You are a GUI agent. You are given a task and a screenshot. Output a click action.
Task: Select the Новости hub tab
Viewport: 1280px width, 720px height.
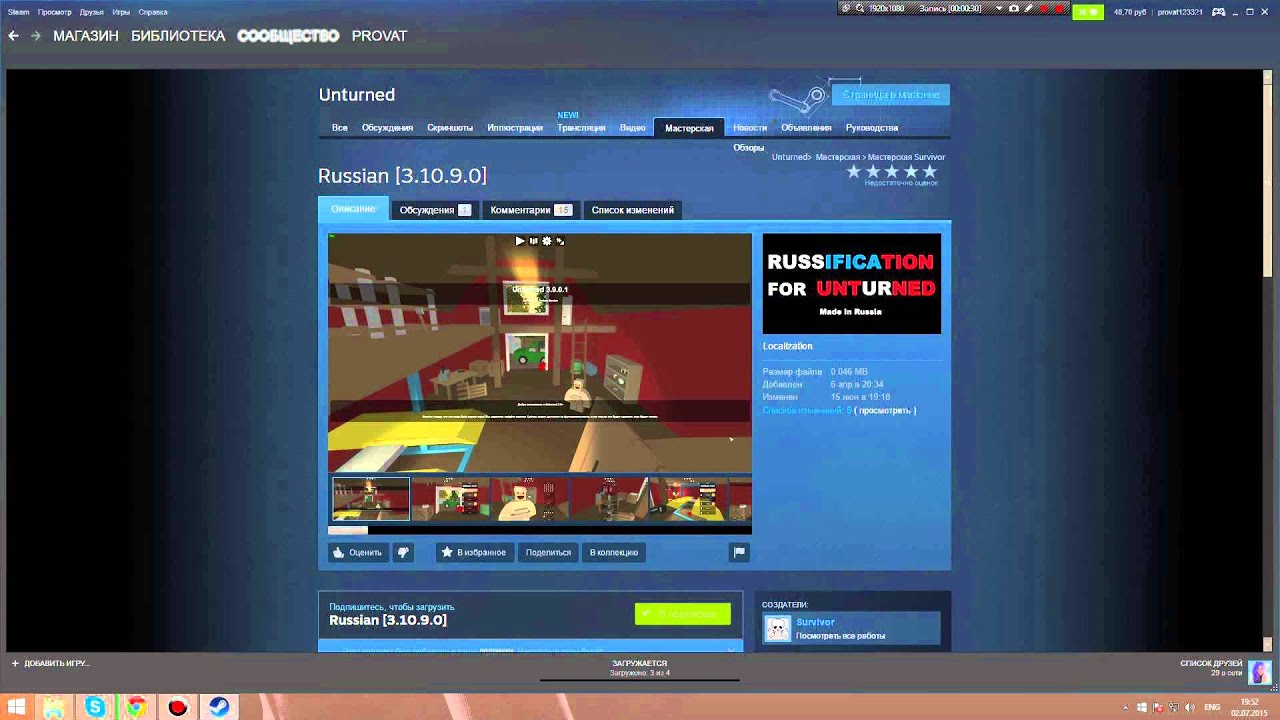[x=750, y=128]
